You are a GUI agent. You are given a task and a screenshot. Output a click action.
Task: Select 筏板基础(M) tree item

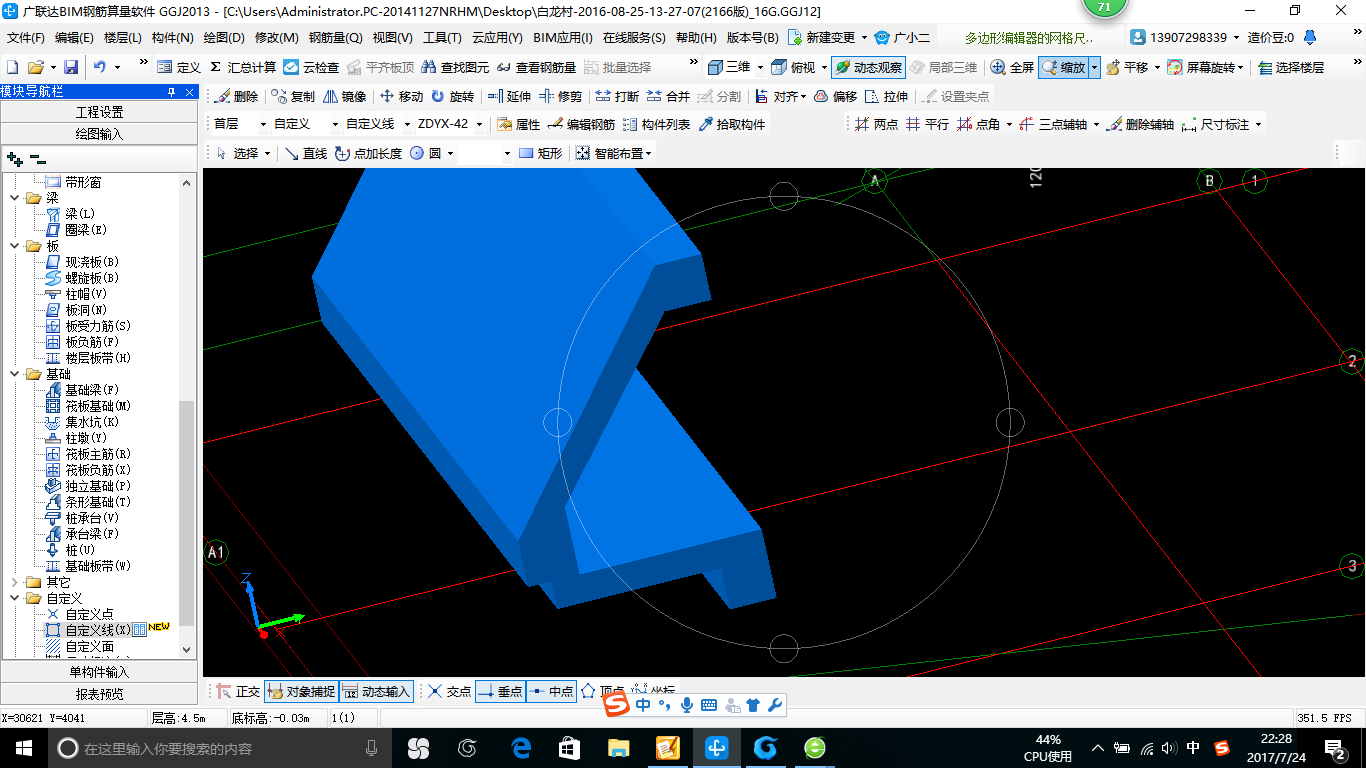(x=88, y=406)
